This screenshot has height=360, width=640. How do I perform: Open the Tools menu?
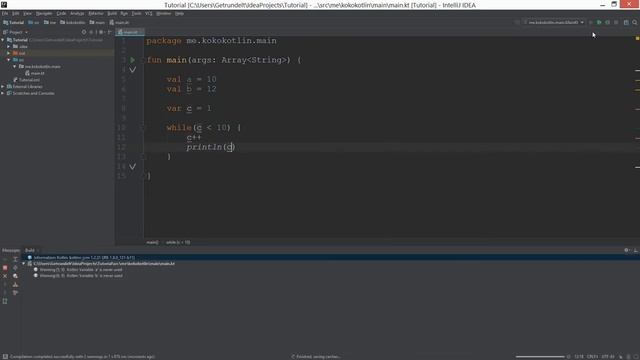(x=136, y=13)
